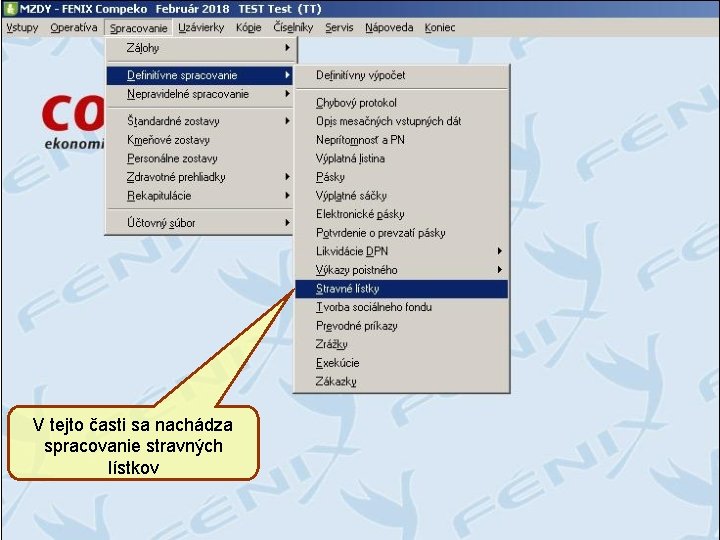This screenshot has width=720, height=540.
Task: Open Elektronické pásky
Action: click(402, 214)
